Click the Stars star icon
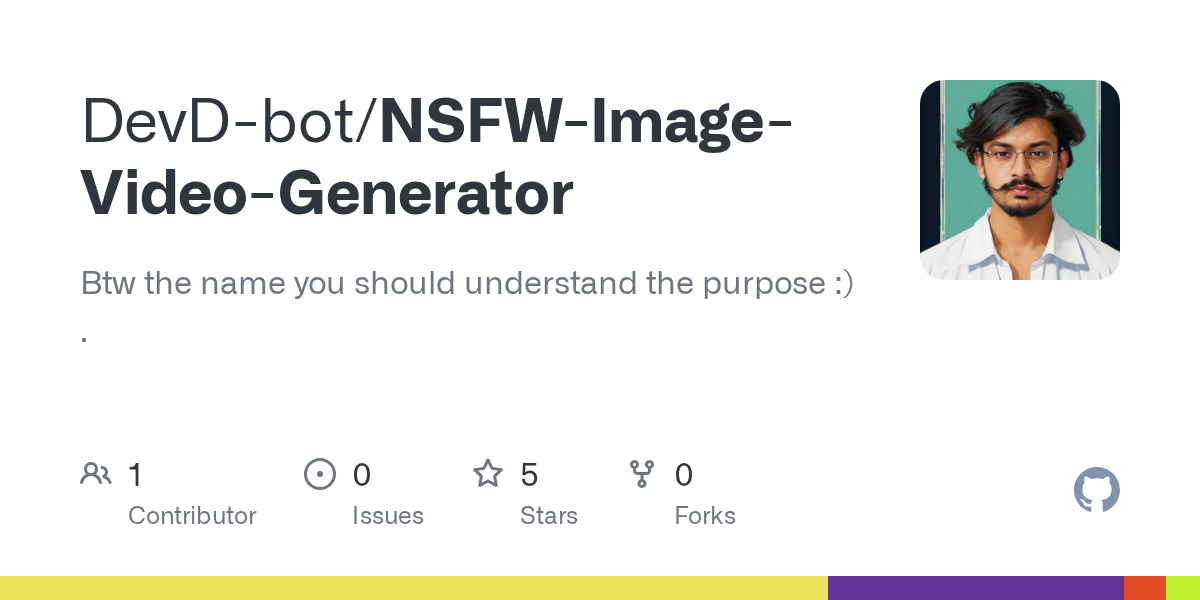 coord(488,474)
